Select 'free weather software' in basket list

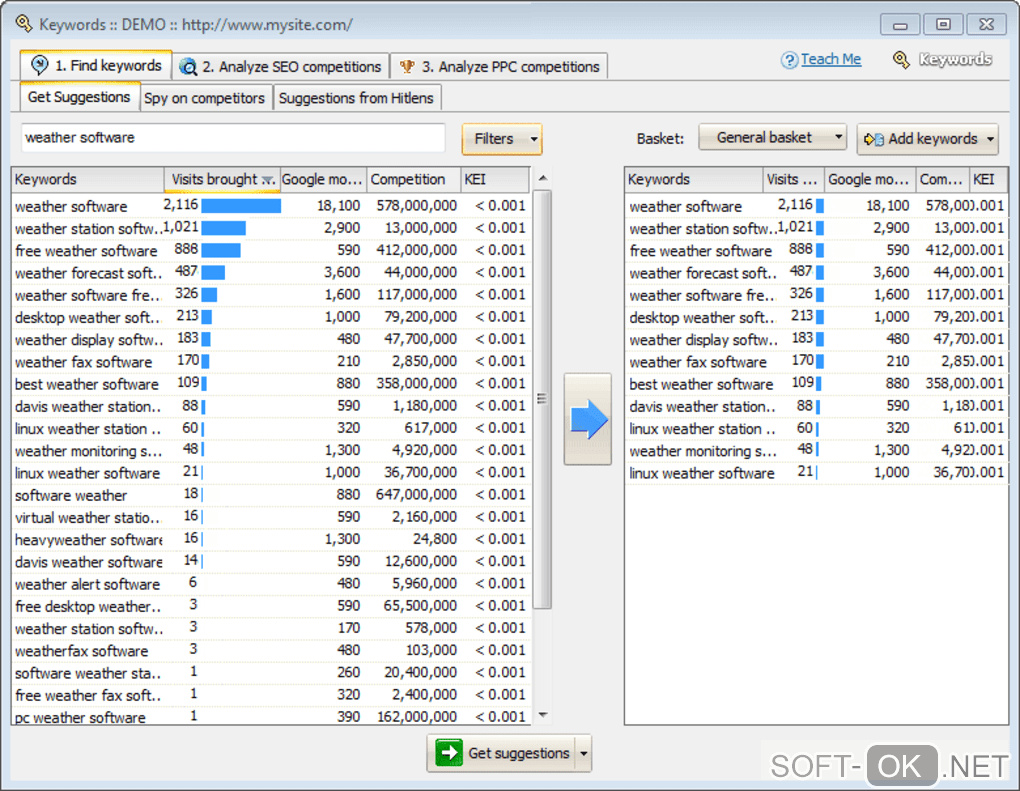[x=816, y=250]
